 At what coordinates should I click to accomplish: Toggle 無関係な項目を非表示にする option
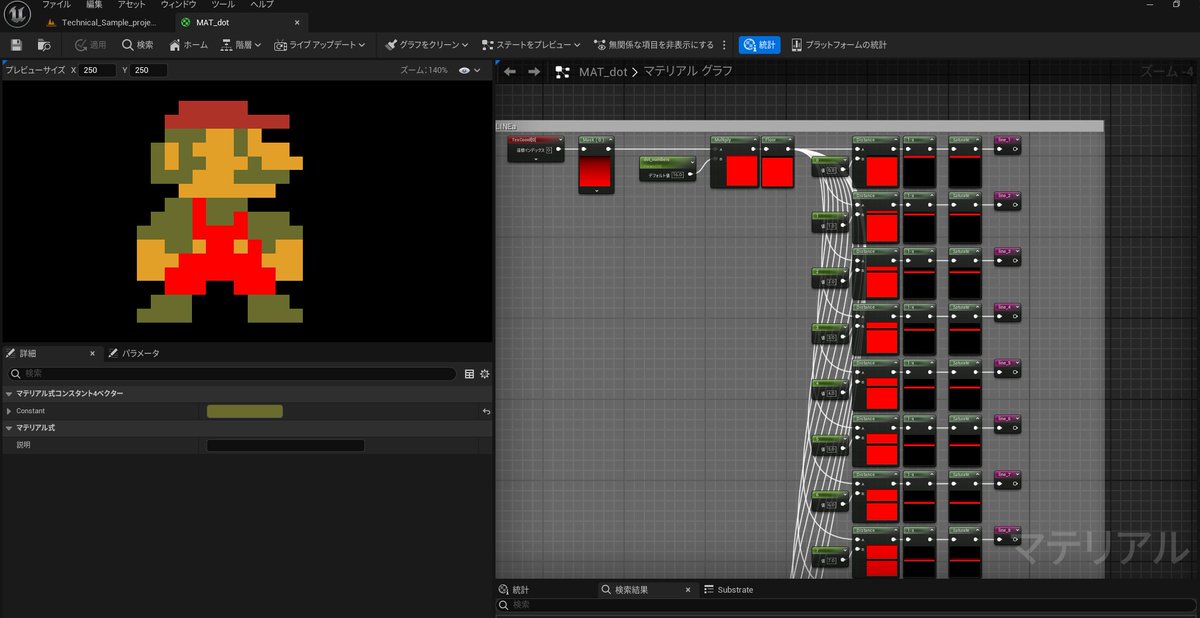654,45
